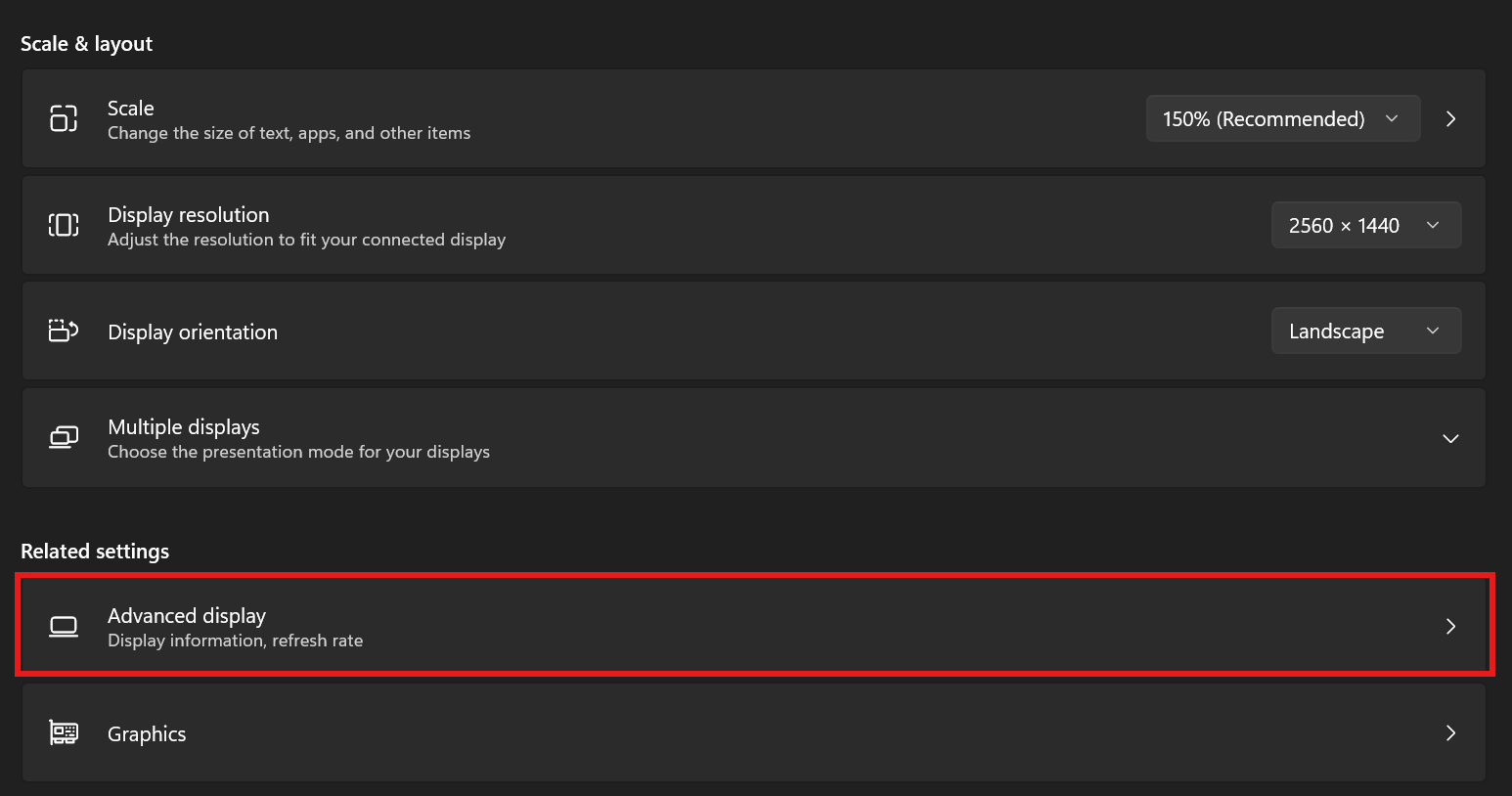Click the right chevron for Scale

pyautogui.click(x=1450, y=118)
